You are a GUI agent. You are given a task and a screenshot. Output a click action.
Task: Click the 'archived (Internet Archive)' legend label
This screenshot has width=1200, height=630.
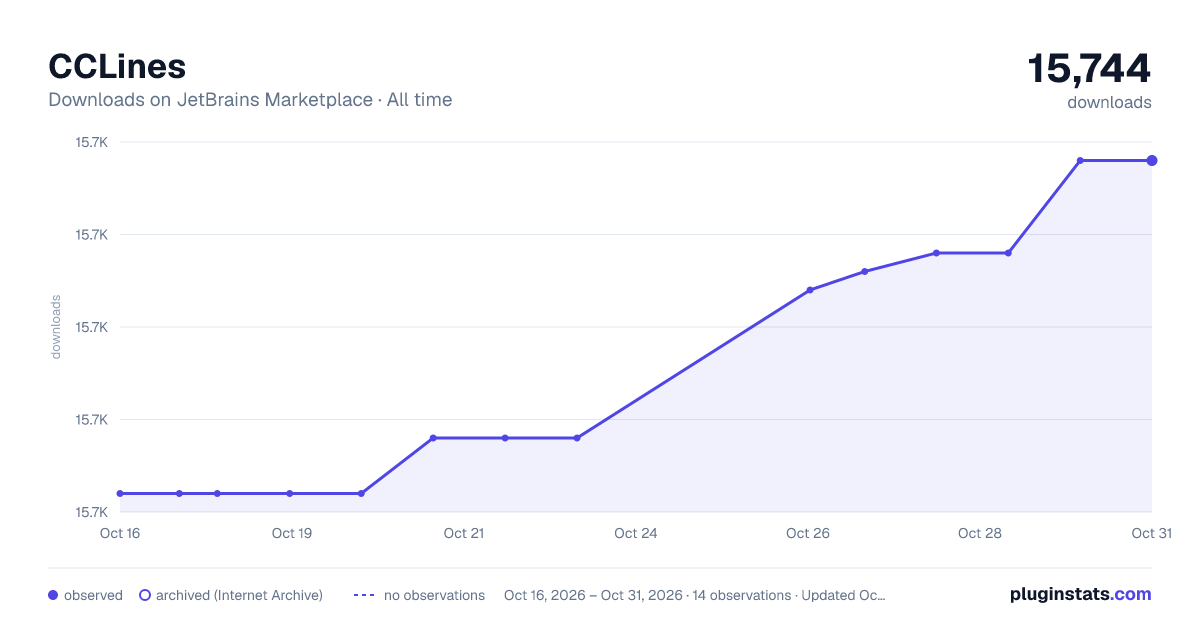pyautogui.click(x=239, y=595)
